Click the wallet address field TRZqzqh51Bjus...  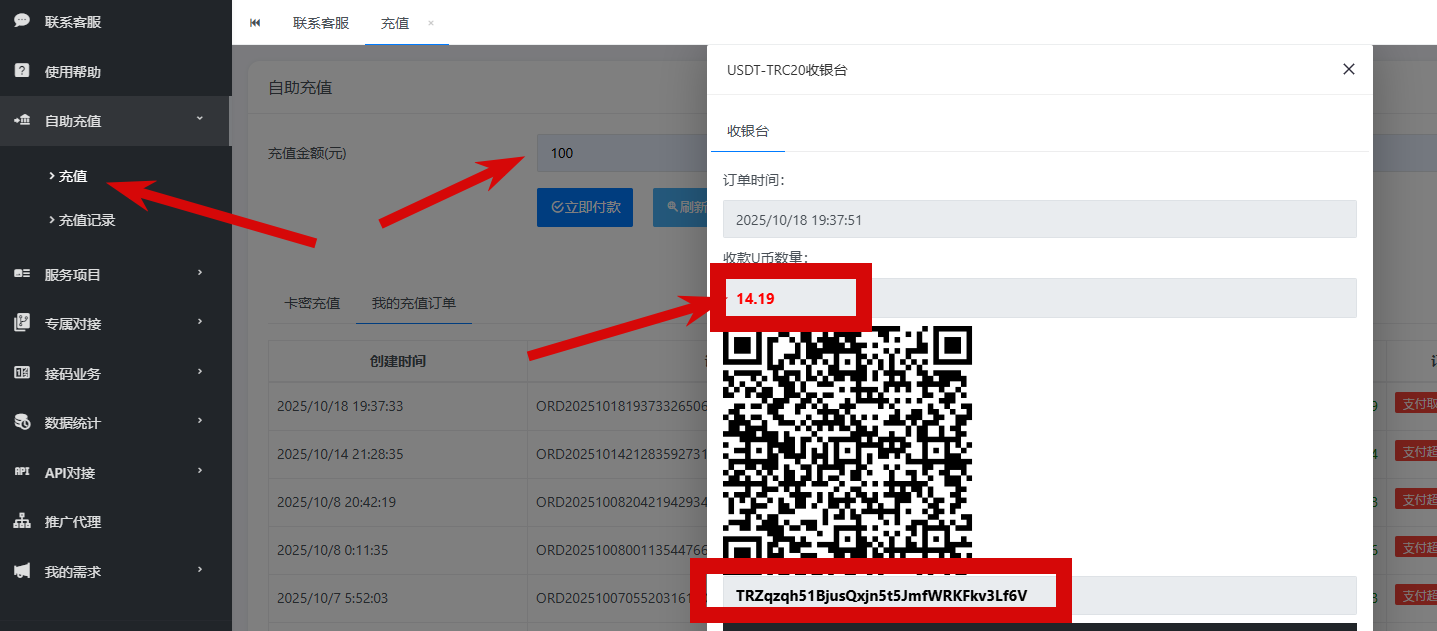pos(1040,595)
